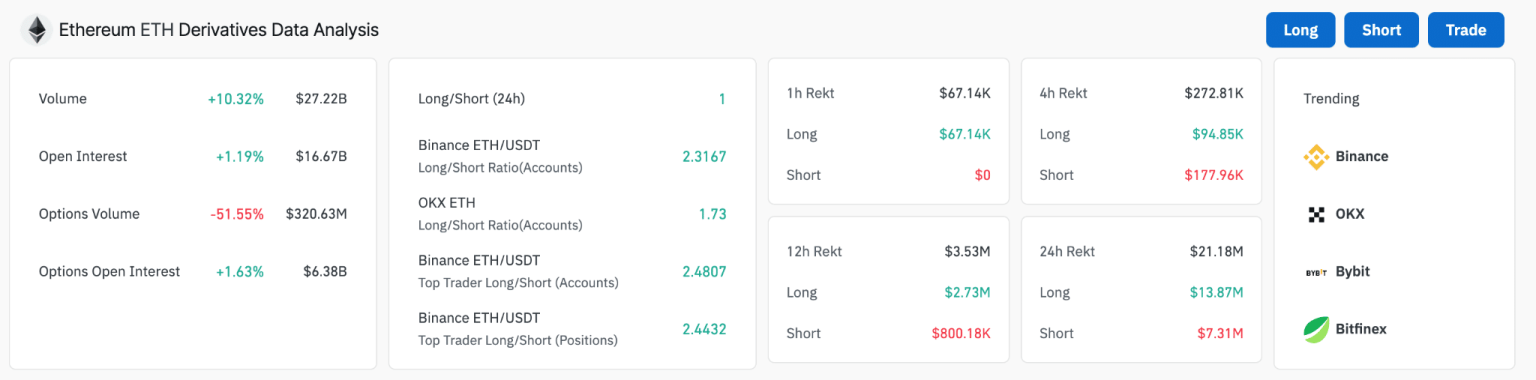Click the blue Long button
Screen dimensions: 1536x380
[x=1300, y=30]
